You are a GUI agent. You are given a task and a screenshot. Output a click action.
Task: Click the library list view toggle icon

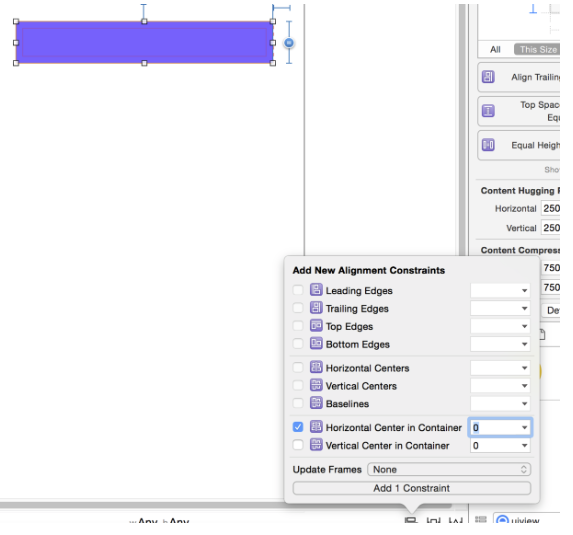click(481, 519)
